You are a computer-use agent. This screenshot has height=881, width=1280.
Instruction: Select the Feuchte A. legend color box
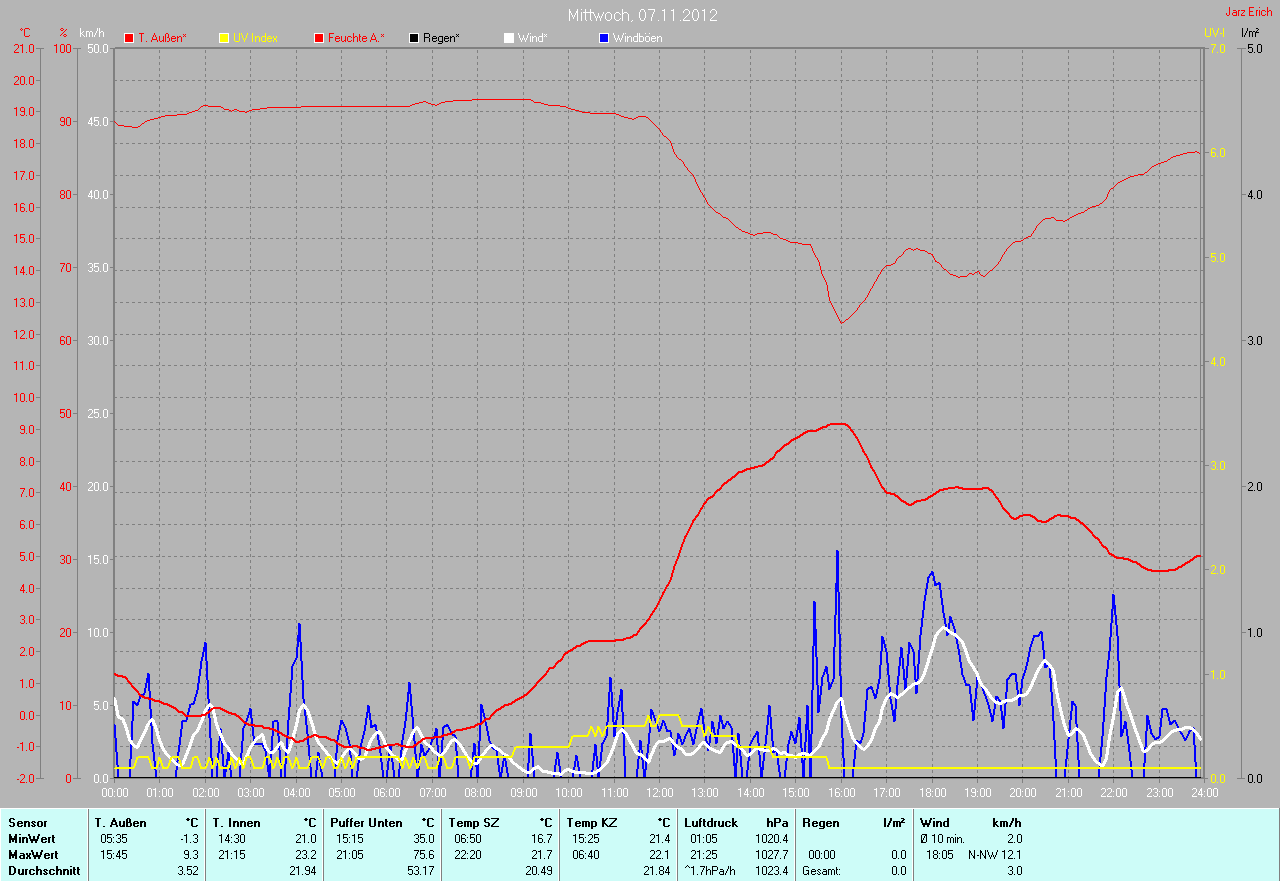[x=319, y=38]
